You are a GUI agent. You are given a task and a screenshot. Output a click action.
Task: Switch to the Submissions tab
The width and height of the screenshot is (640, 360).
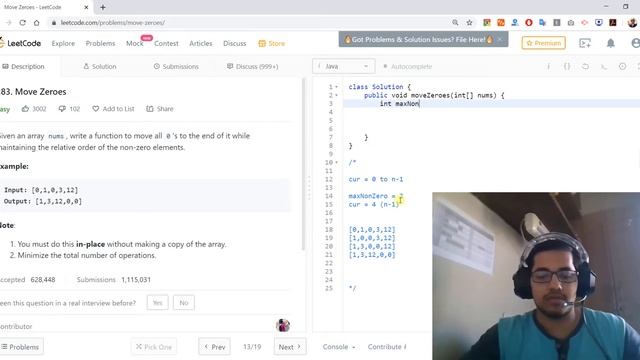point(176,66)
